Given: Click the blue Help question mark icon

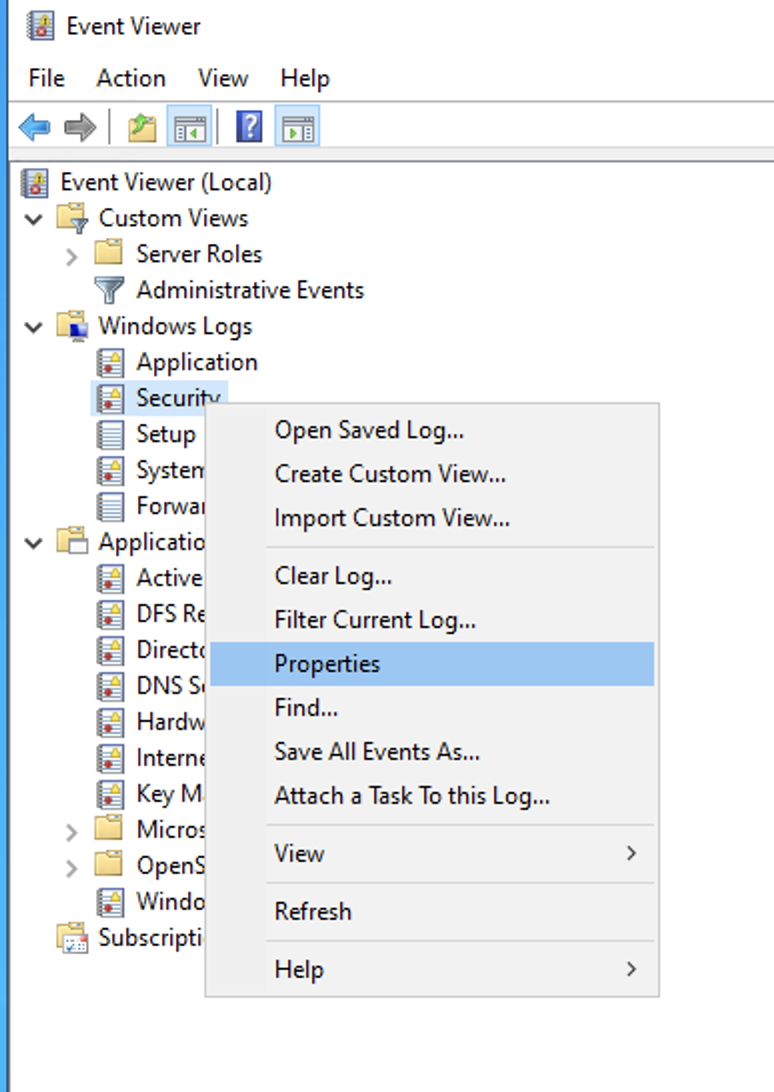Looking at the screenshot, I should click(x=249, y=127).
